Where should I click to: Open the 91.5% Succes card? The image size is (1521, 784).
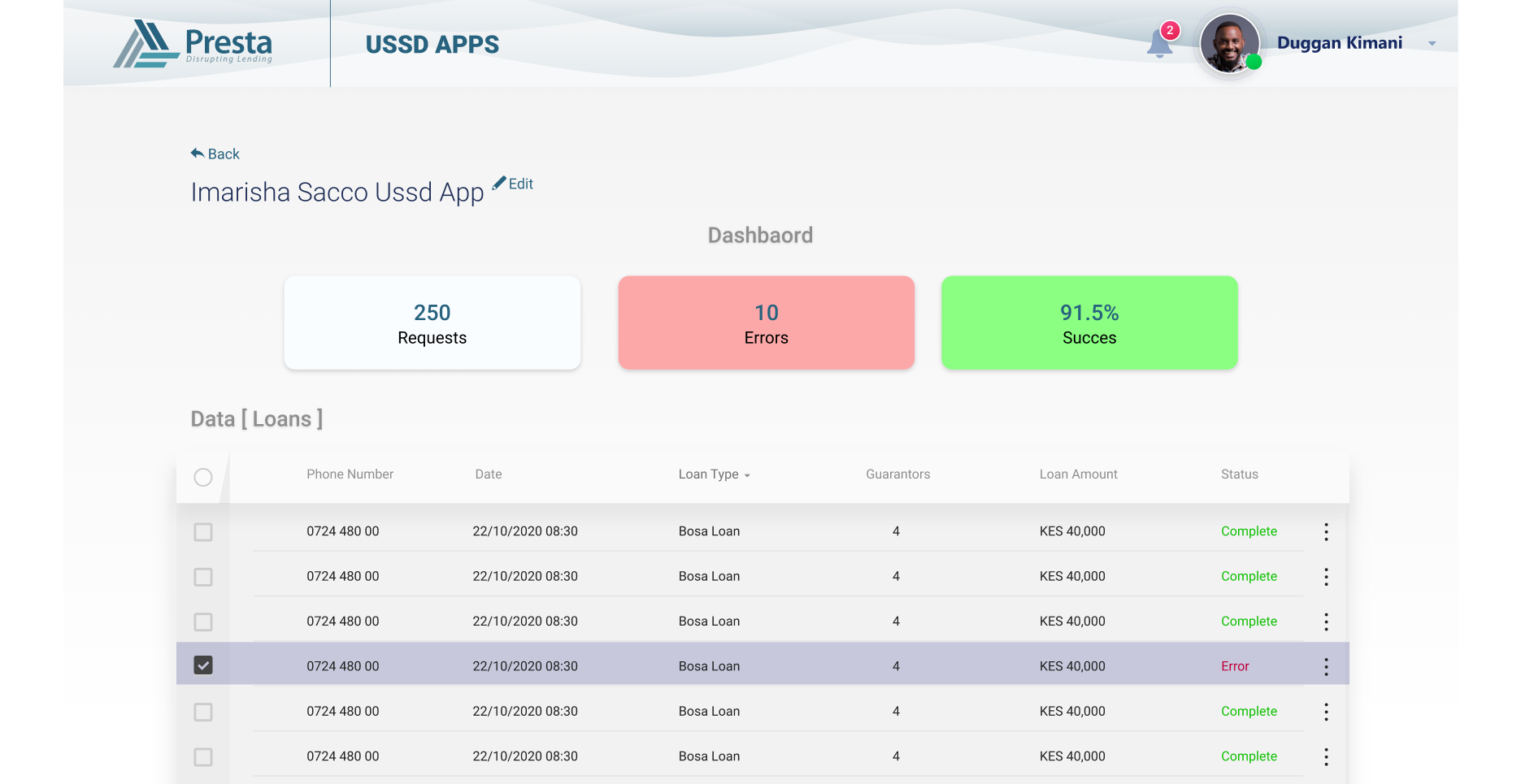click(x=1089, y=323)
